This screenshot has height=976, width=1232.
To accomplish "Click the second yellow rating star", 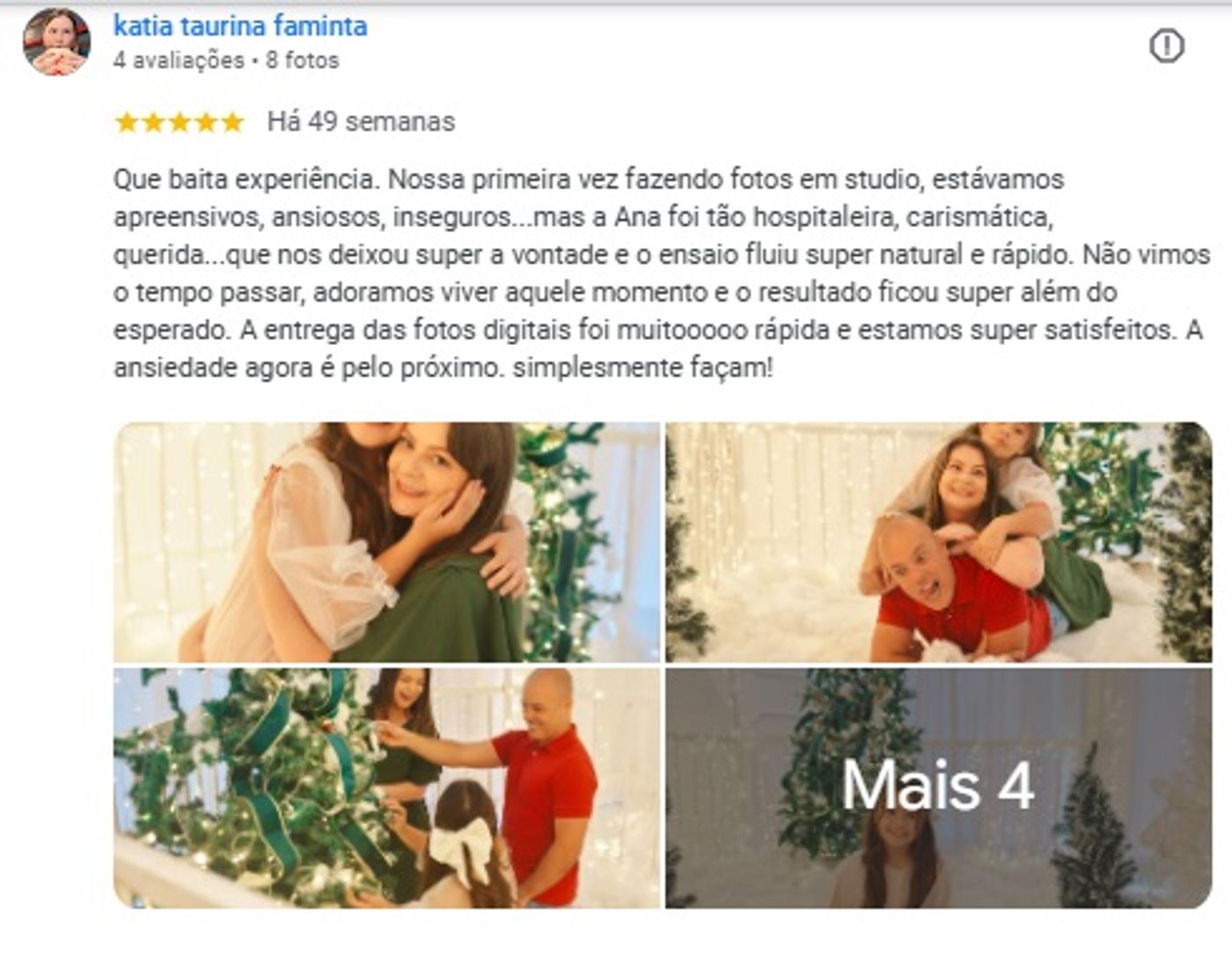I will point(153,121).
